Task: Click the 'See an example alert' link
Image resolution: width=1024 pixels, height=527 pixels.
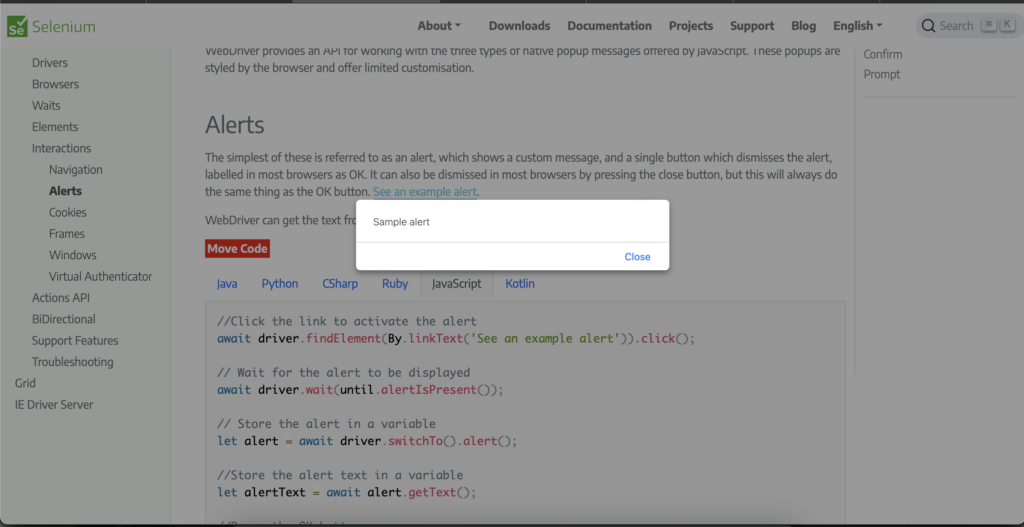Action: pos(424,192)
